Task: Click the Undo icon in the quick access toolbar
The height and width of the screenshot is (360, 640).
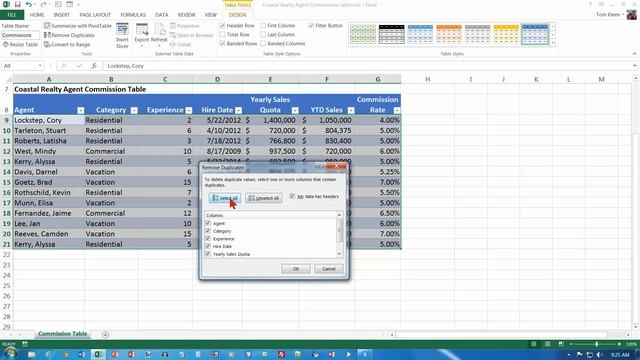Action: coord(29,4)
